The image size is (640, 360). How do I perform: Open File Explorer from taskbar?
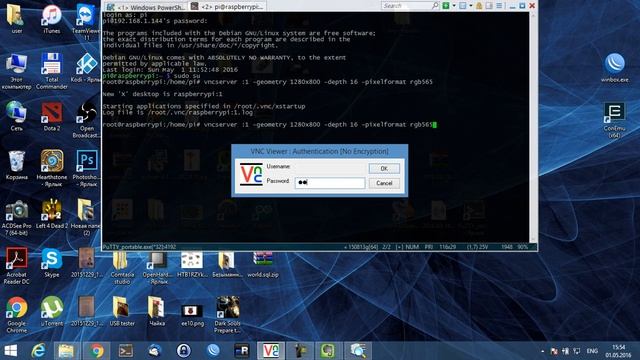coord(67,351)
